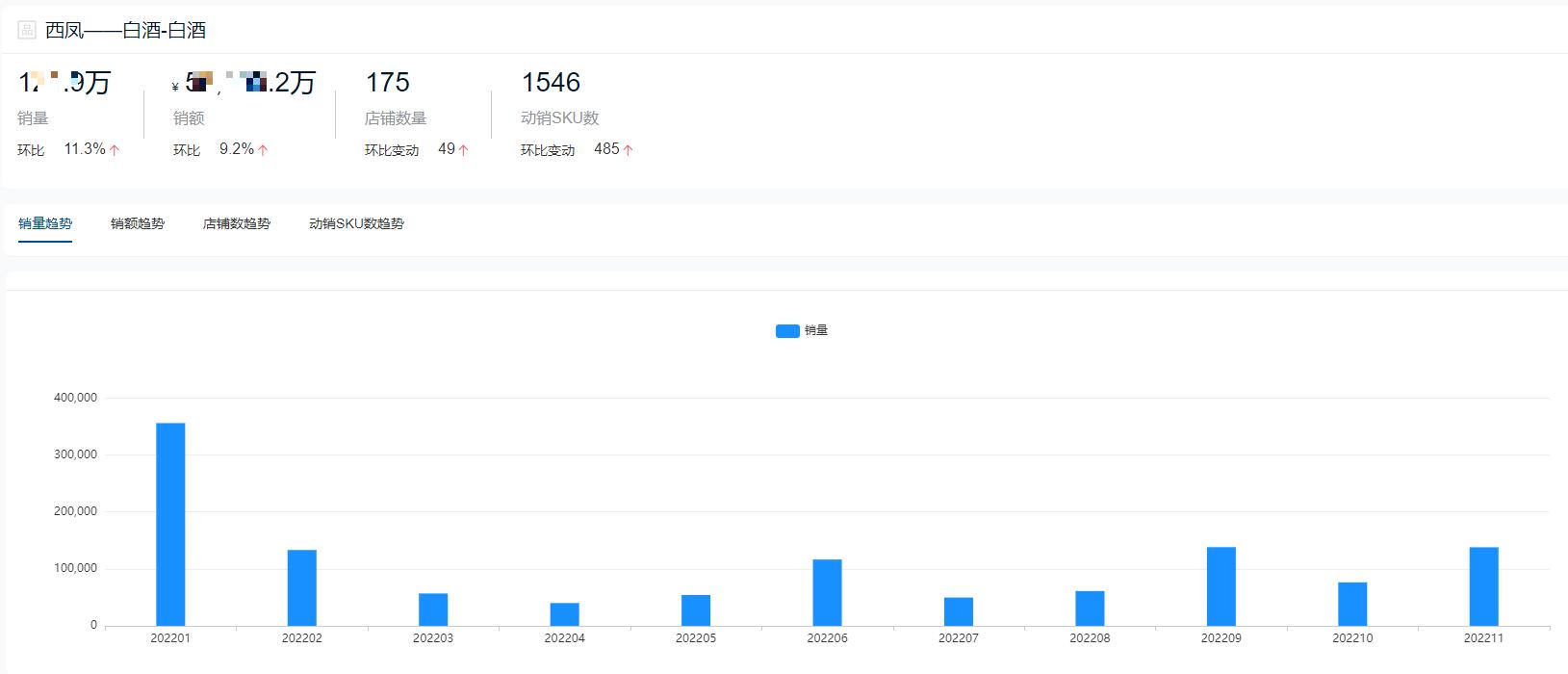Click the 202206 x-axis label
This screenshot has width=1568, height=674.
[827, 638]
